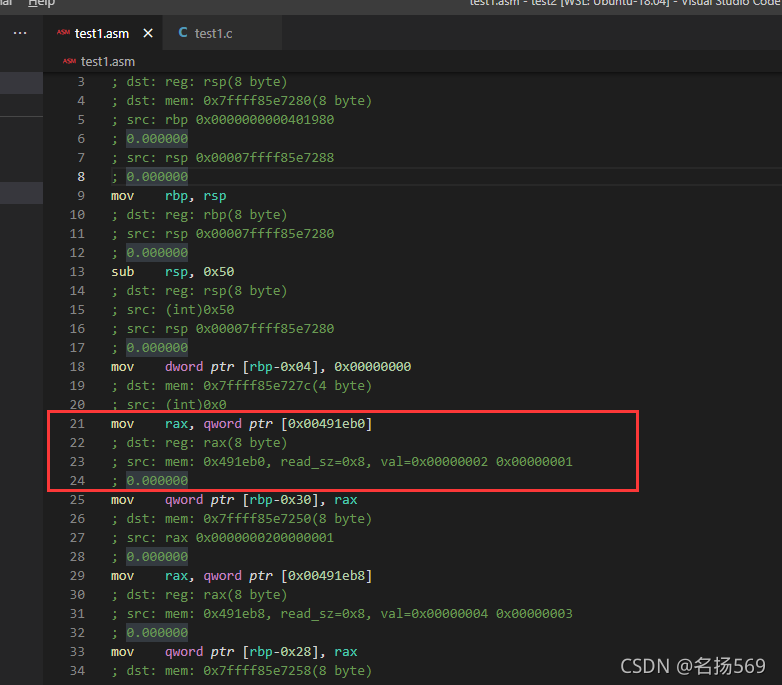782x685 pixels.
Task: Click comment 'dst: mem: 0x7ffff85e727c(4 byte)'
Action: tap(242, 386)
